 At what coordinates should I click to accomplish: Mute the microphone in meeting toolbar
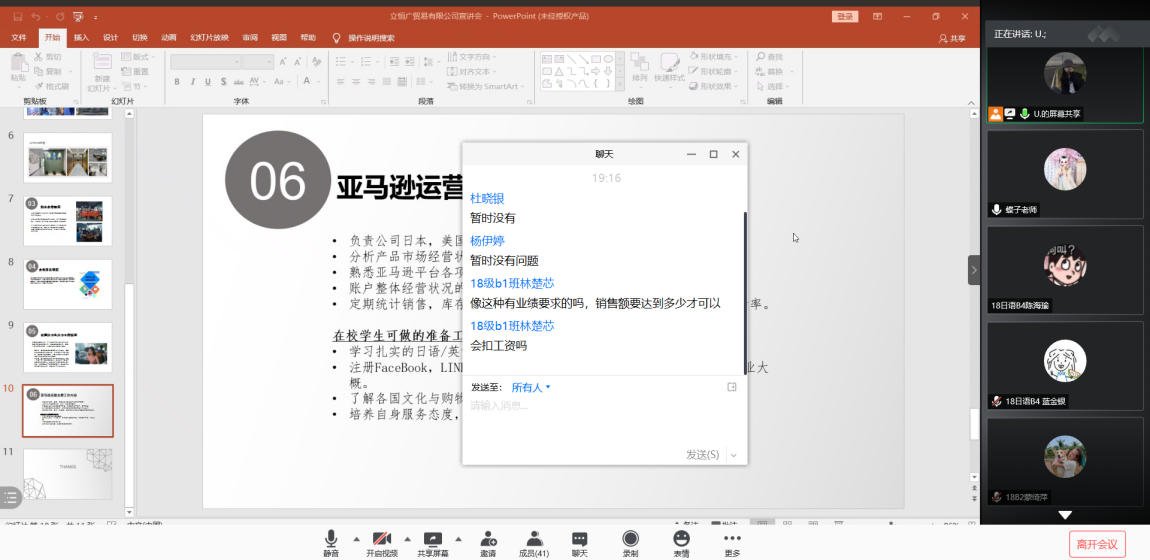[331, 540]
